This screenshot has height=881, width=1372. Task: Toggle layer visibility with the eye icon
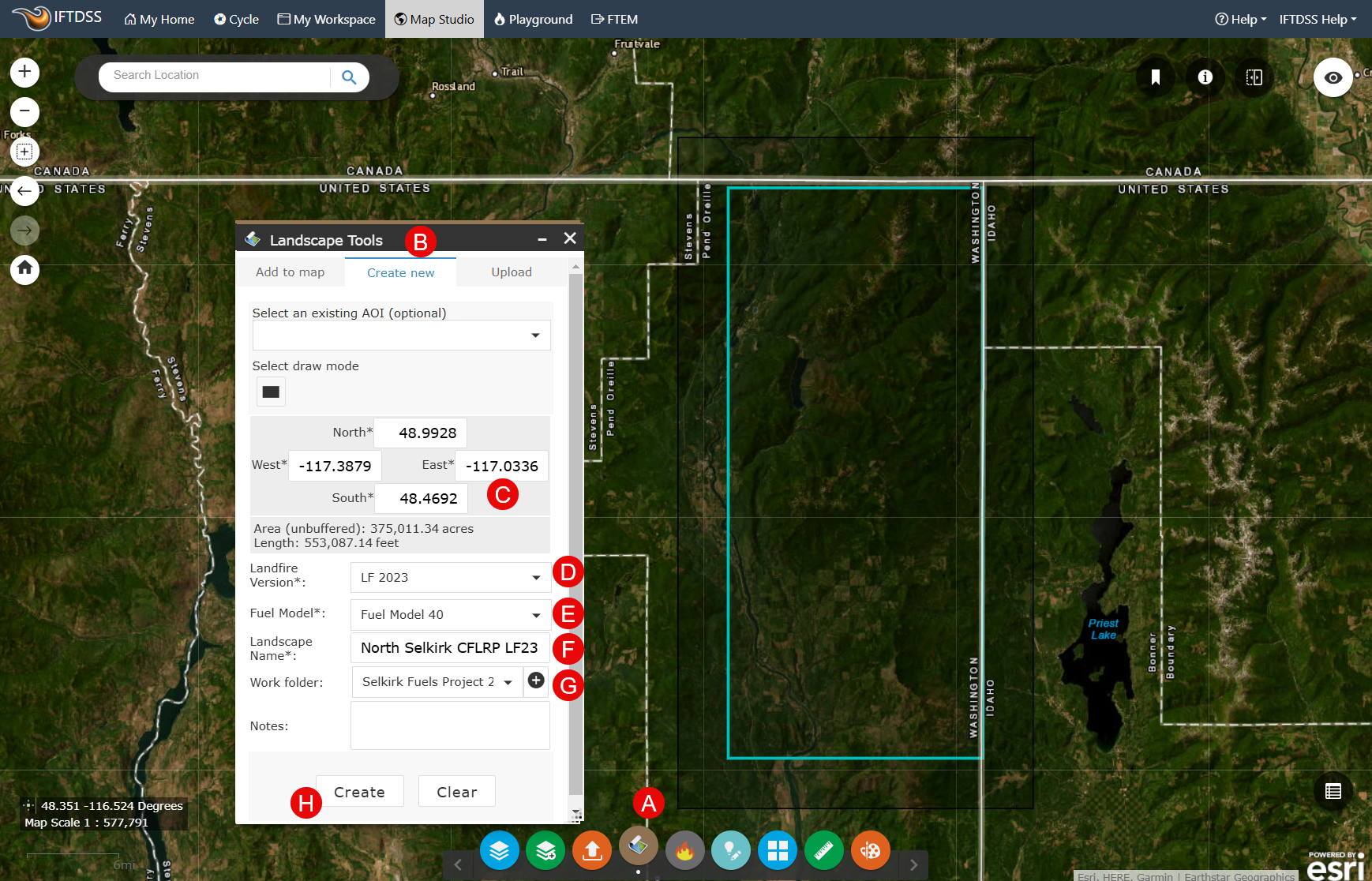[1333, 77]
